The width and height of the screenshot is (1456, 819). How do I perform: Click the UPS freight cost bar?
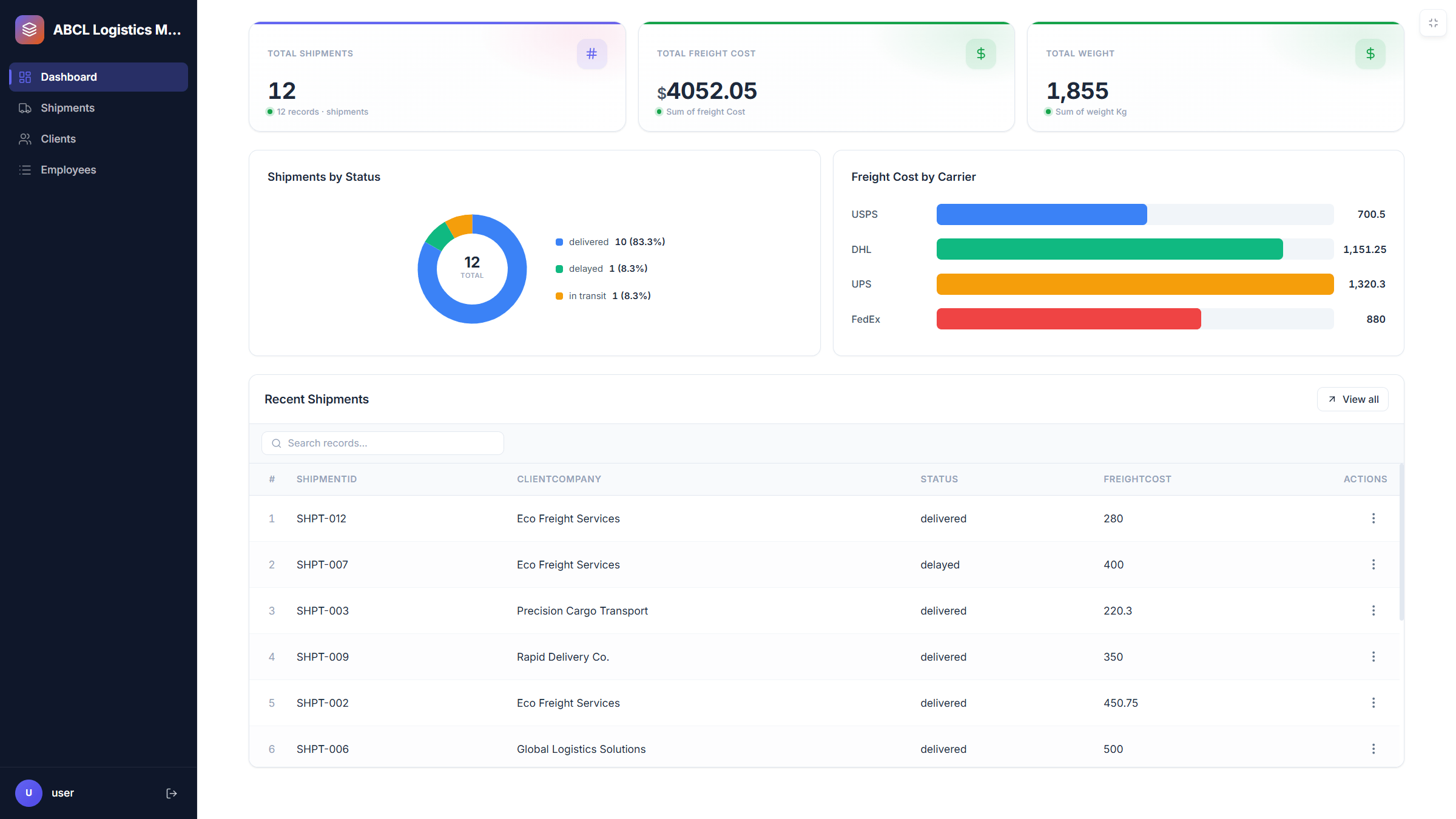click(1135, 284)
